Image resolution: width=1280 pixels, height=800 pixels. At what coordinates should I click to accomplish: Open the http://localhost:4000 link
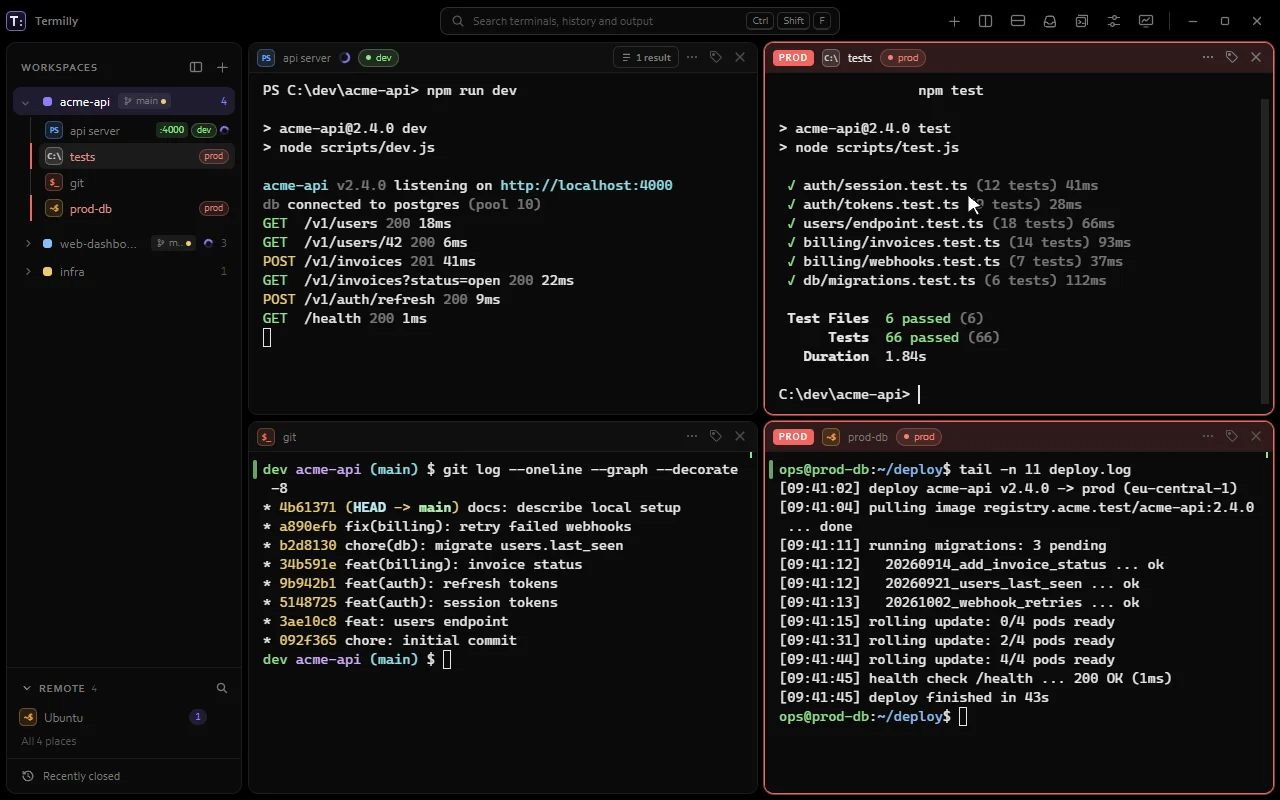point(586,185)
